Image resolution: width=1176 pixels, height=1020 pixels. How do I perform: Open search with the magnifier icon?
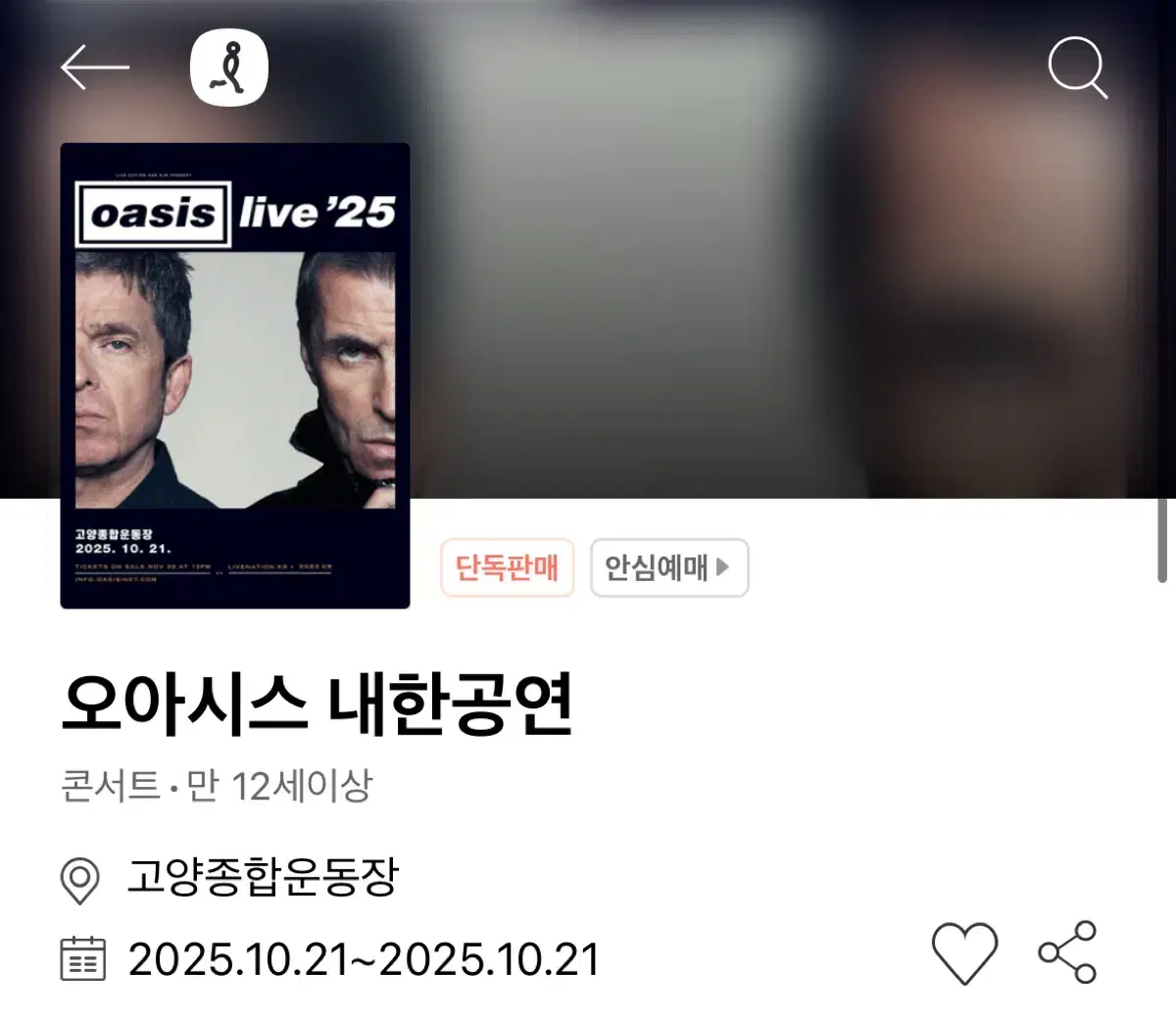click(1077, 68)
